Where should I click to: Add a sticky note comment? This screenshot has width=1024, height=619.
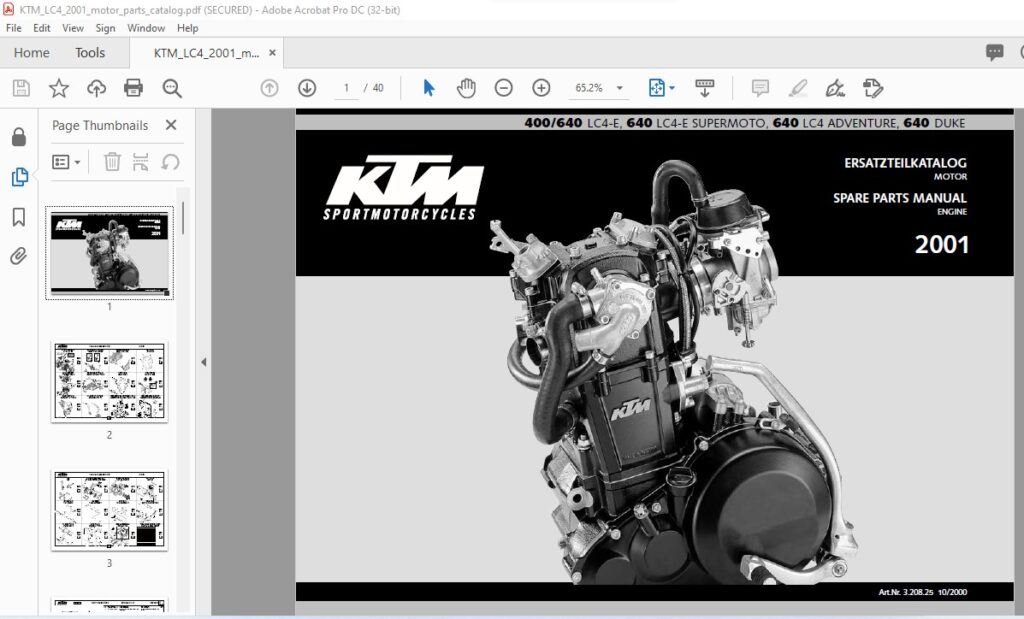pyautogui.click(x=760, y=88)
